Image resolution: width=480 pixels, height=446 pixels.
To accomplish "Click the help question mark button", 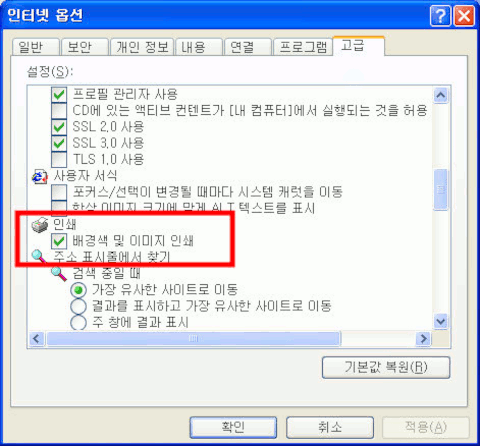I will click(440, 15).
